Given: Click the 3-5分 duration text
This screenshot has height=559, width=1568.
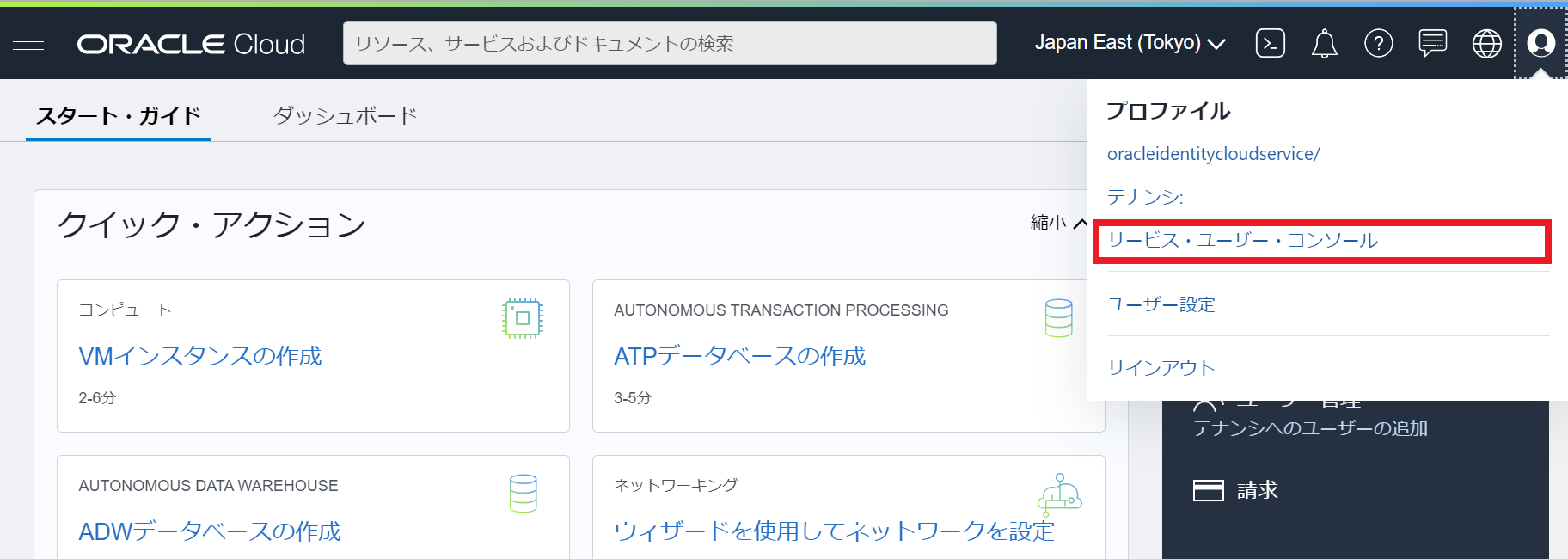Looking at the screenshot, I should click(x=633, y=398).
